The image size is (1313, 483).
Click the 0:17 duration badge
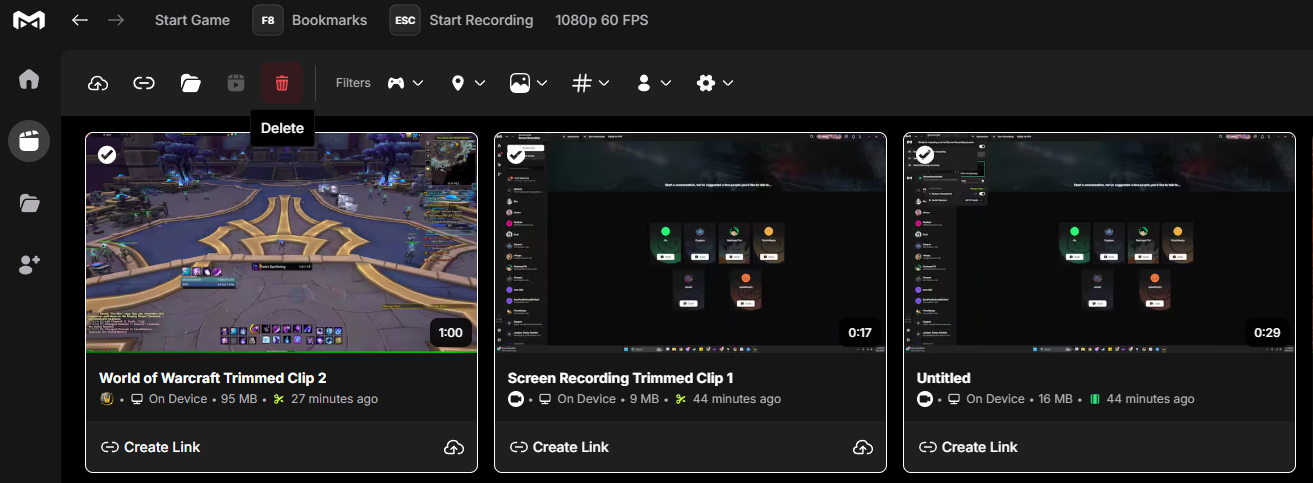point(859,332)
